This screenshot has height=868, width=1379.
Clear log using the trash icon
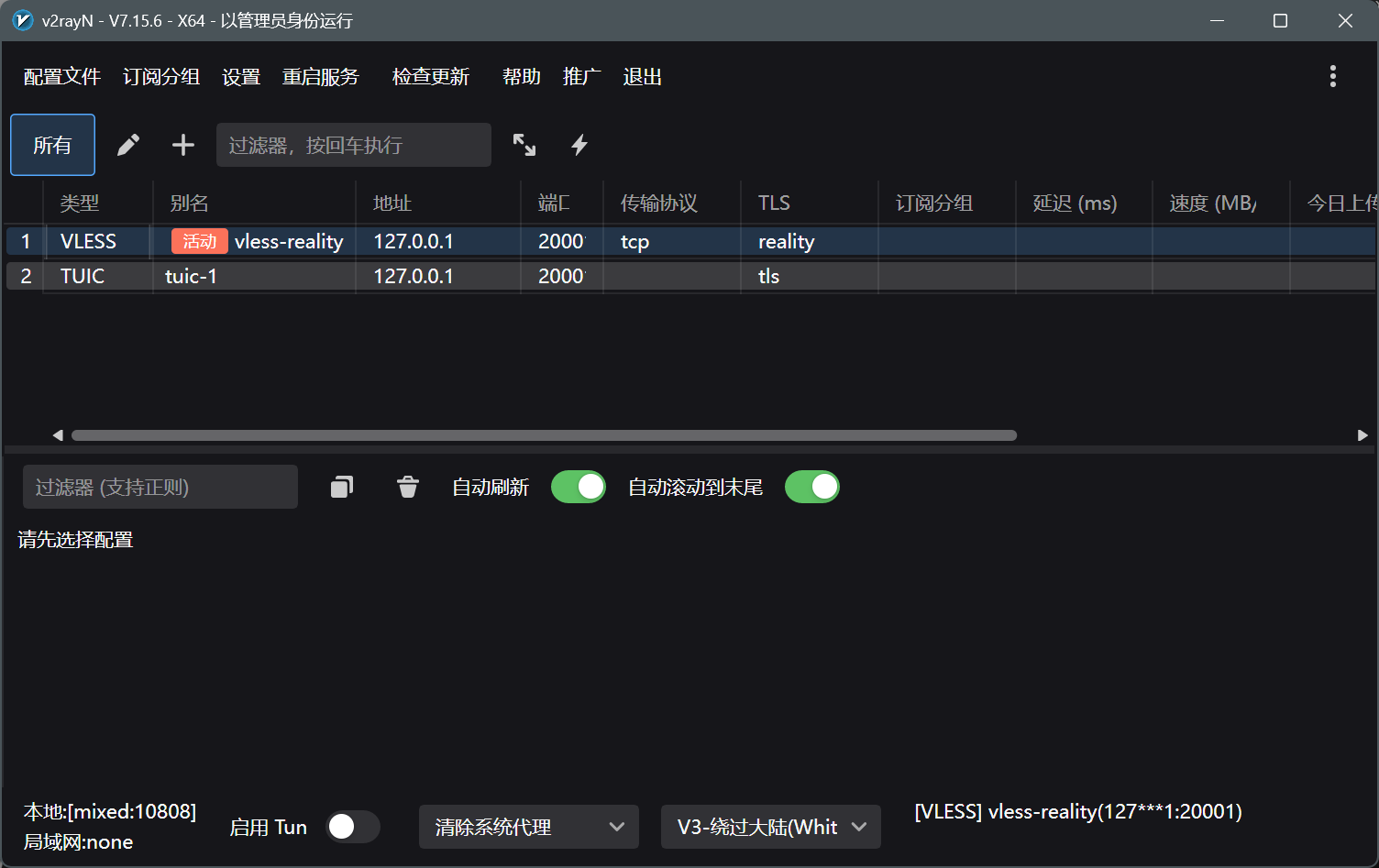pyautogui.click(x=408, y=487)
